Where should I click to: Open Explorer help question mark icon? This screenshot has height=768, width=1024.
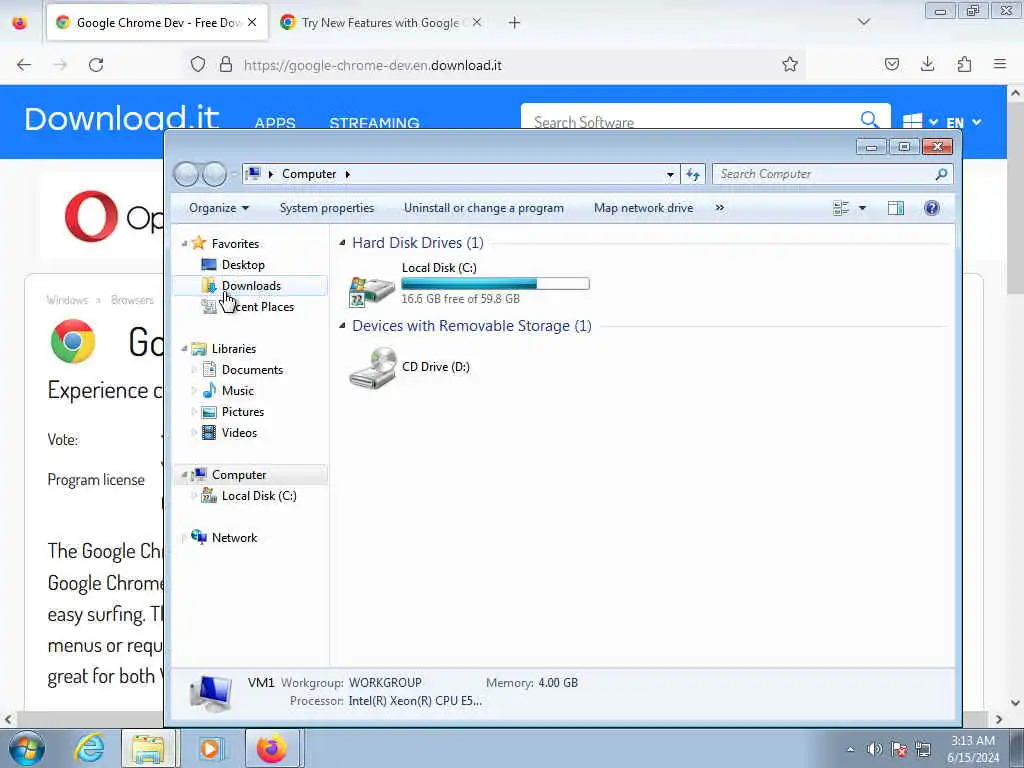coord(932,208)
